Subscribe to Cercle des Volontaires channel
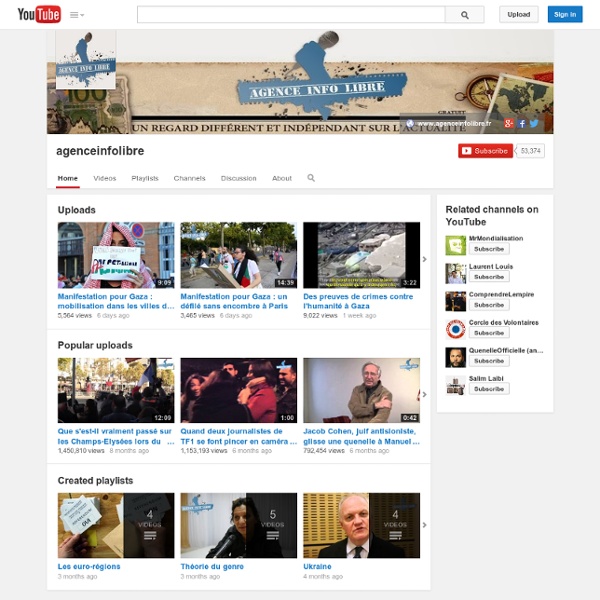Image resolution: width=600 pixels, height=600 pixels. (489, 333)
